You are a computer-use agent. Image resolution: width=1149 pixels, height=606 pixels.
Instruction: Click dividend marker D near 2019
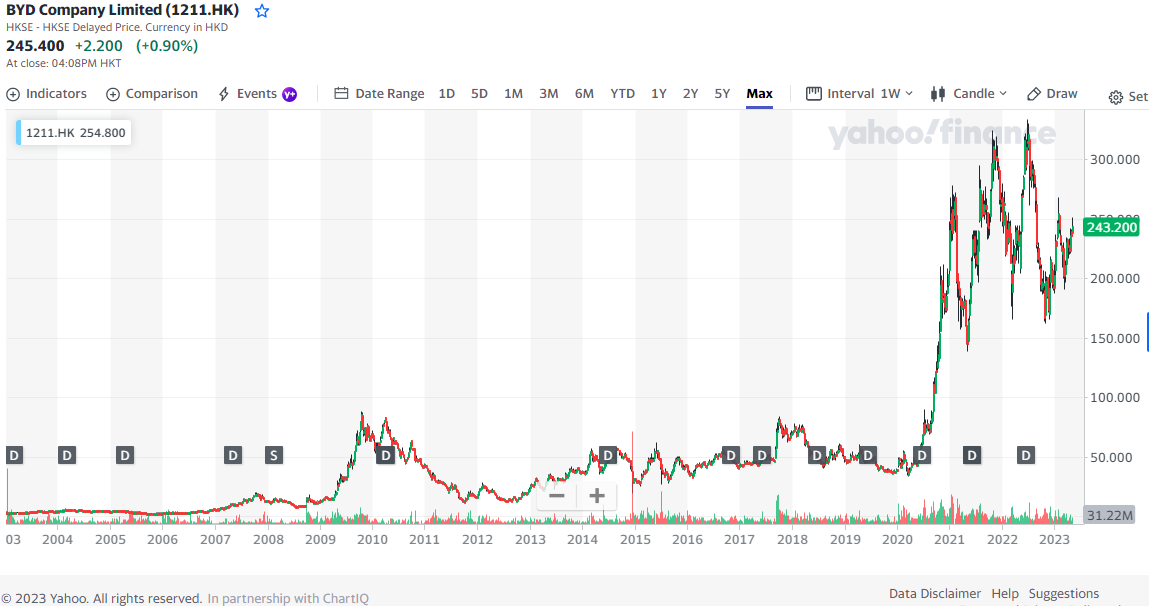(868, 455)
